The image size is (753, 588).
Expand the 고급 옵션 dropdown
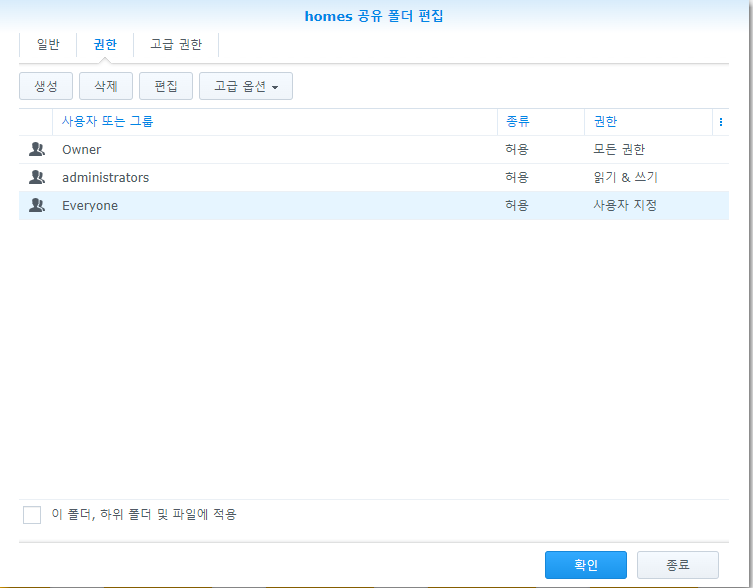pos(246,86)
